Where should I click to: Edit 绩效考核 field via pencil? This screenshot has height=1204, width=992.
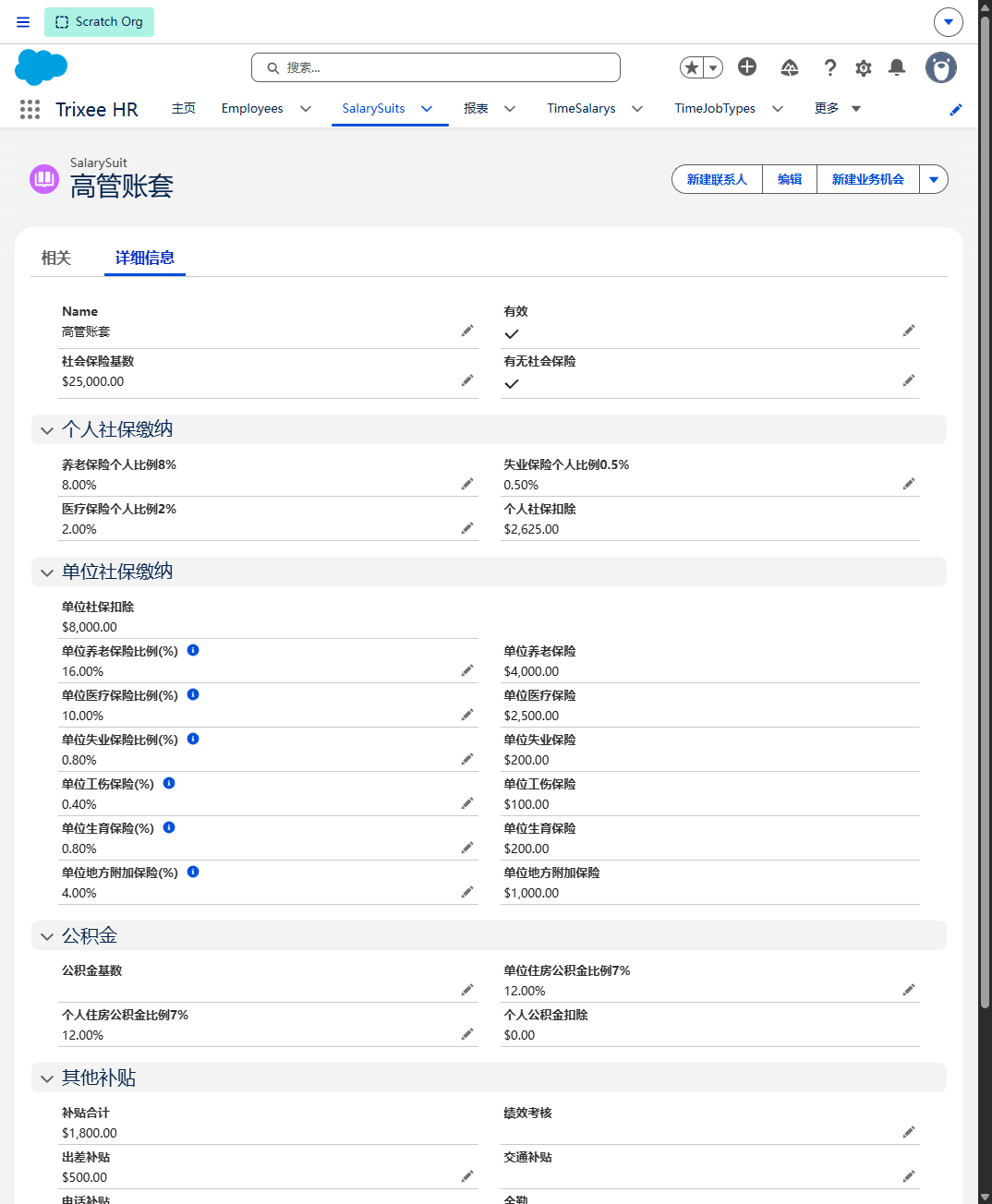click(909, 1132)
